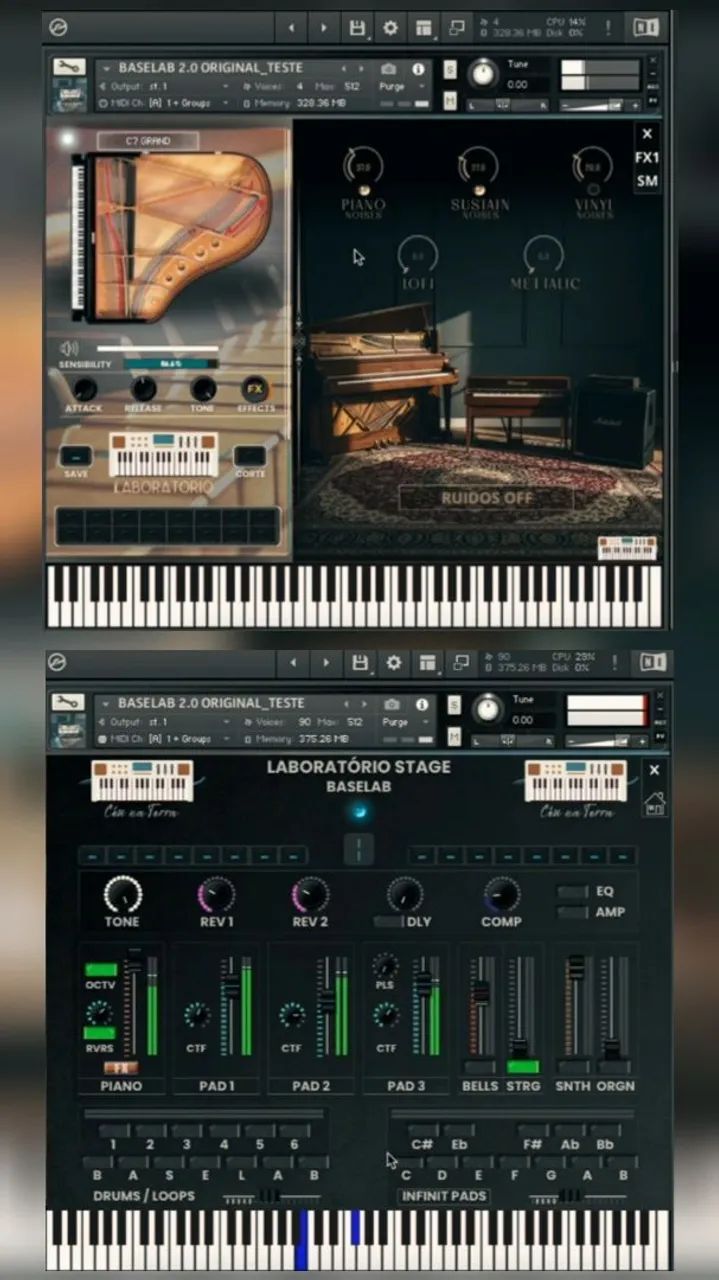
Task: Open settings gear in the upper Kontakt toolbar
Action: click(390, 28)
